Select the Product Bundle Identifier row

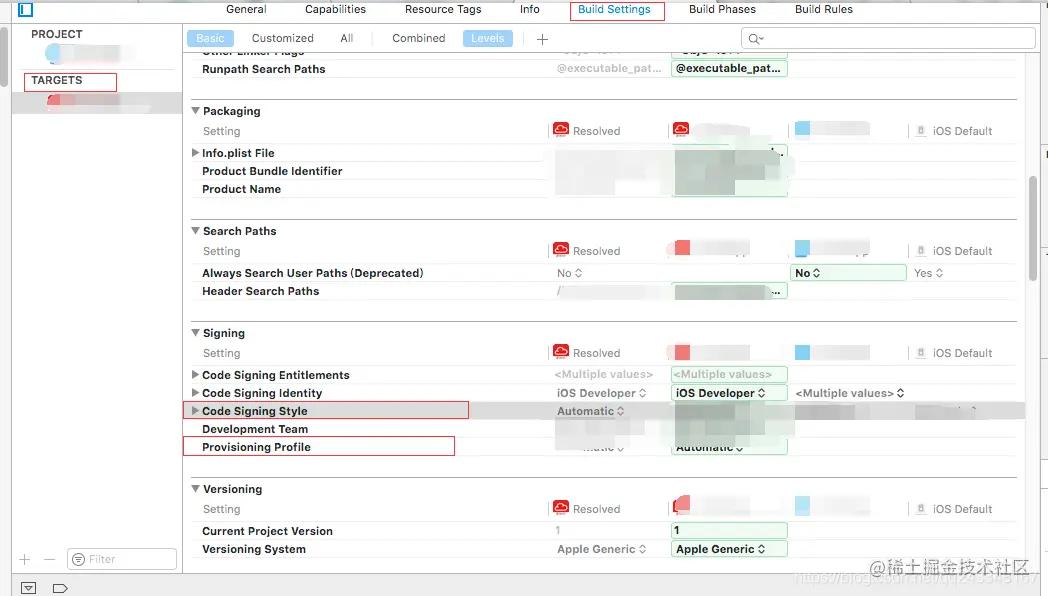pyautogui.click(x=604, y=171)
